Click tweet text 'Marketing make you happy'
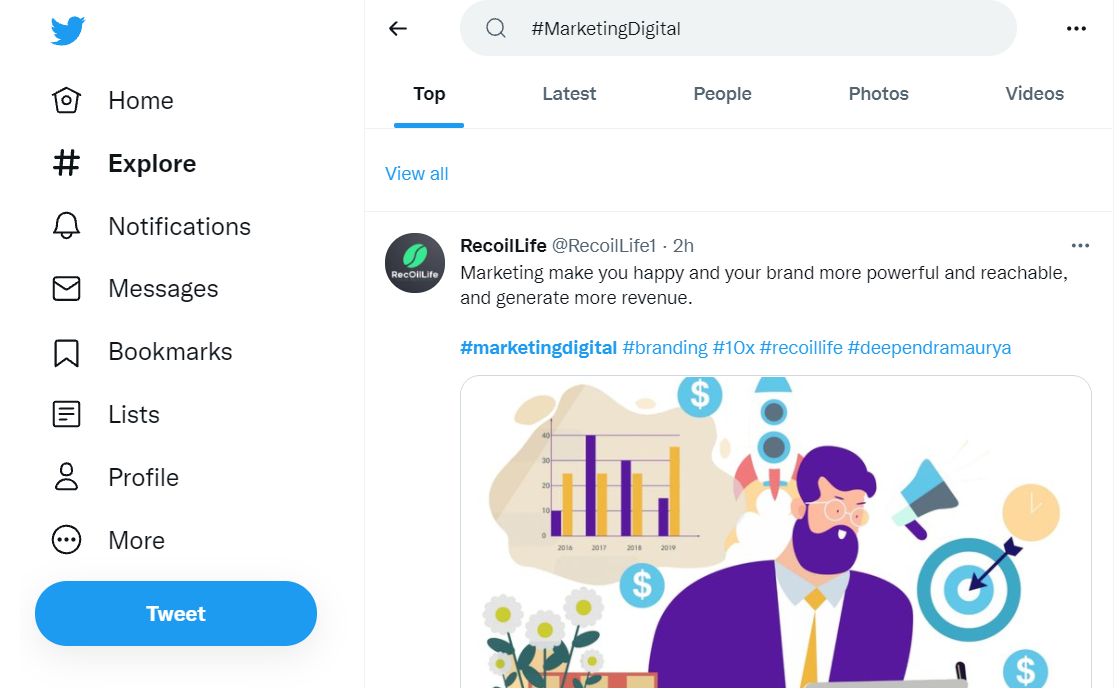The image size is (1116, 688). (544, 273)
